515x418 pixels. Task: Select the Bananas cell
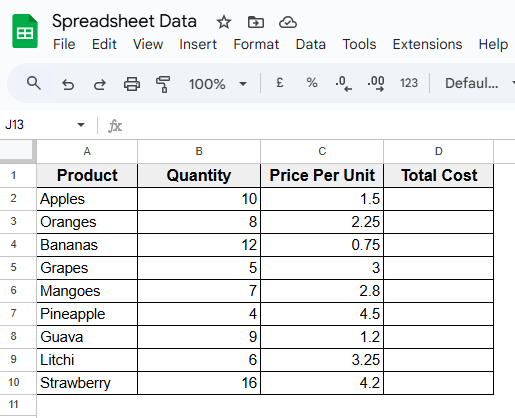87,245
